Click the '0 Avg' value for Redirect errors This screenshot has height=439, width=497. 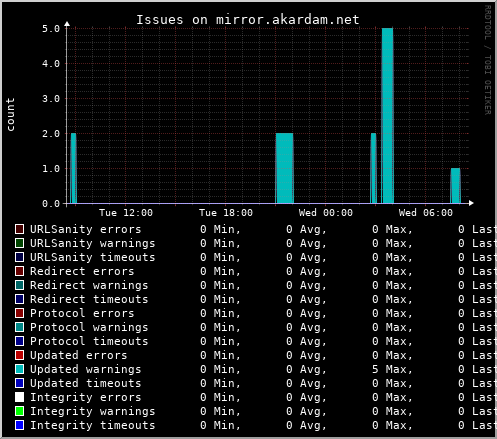pos(306,271)
